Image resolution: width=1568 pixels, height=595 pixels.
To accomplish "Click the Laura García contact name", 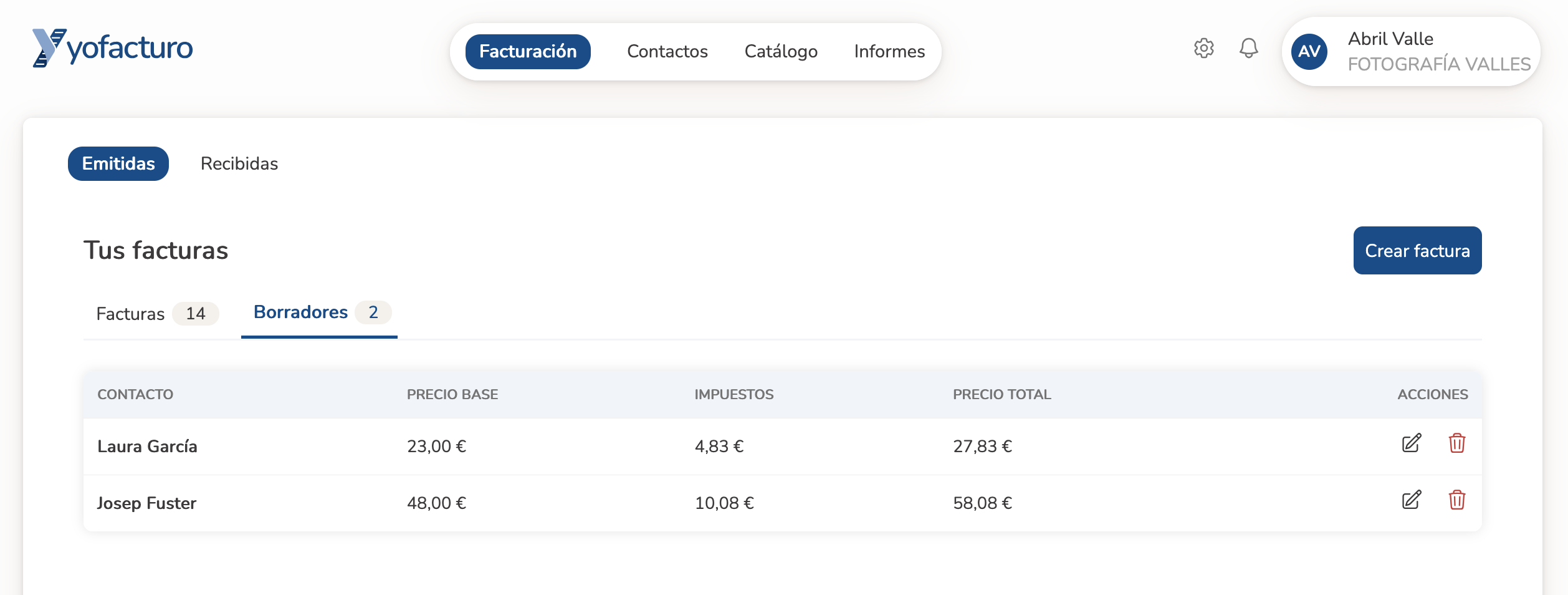I will (x=147, y=447).
